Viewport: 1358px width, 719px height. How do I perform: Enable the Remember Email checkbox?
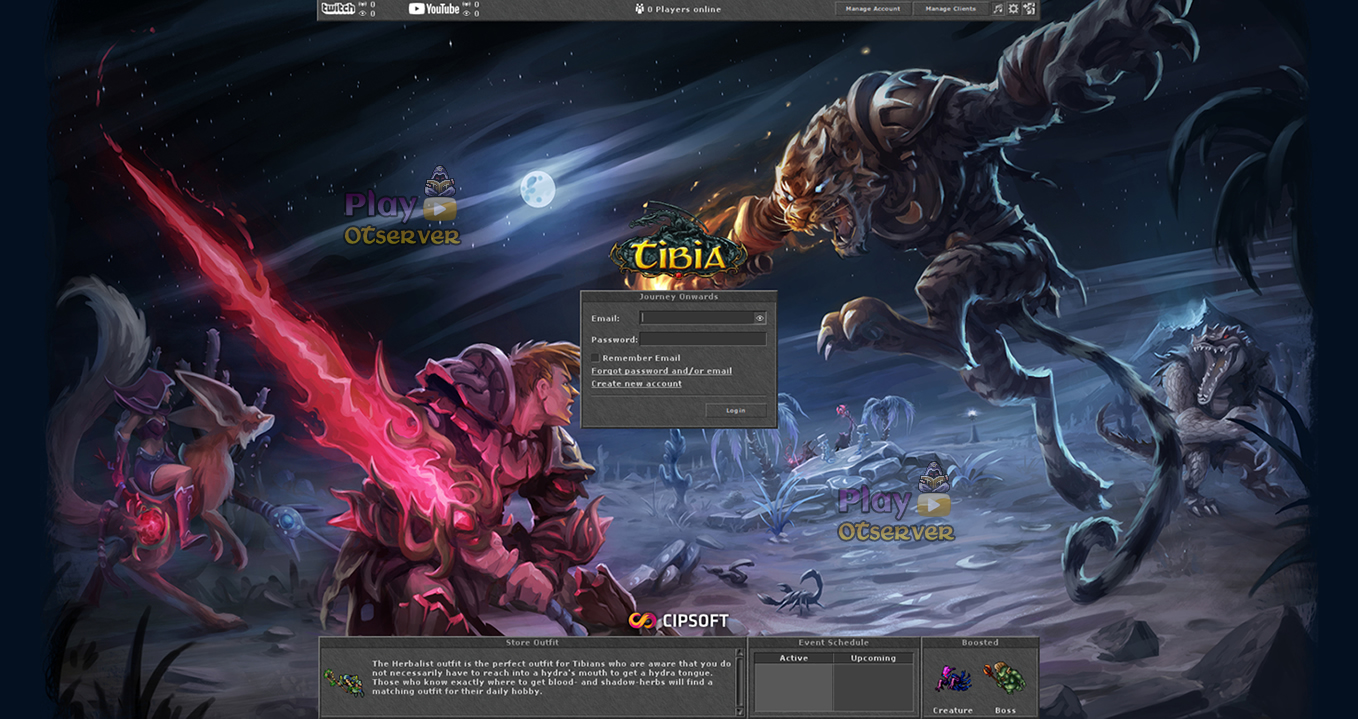595,357
